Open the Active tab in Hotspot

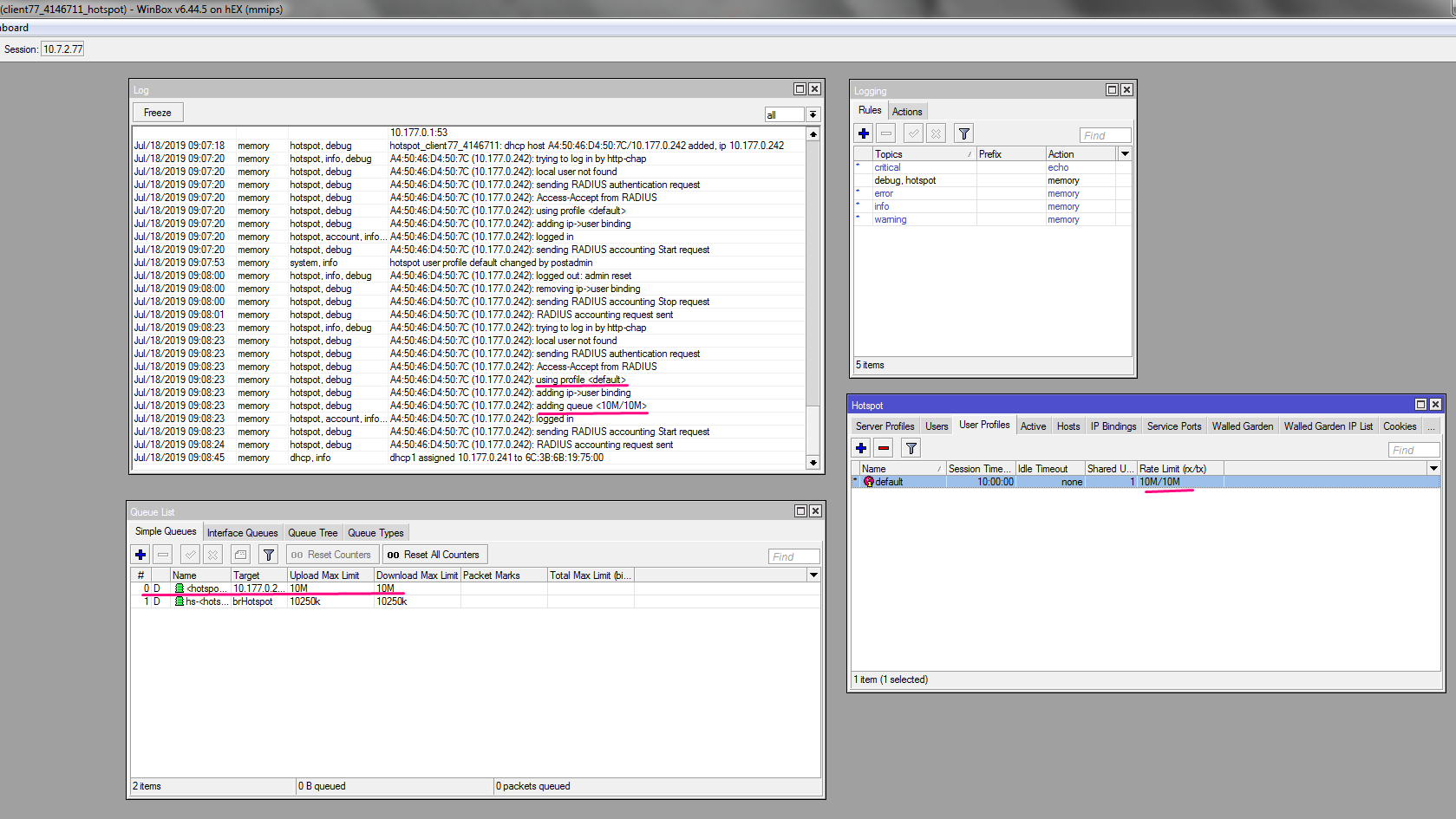1033,426
